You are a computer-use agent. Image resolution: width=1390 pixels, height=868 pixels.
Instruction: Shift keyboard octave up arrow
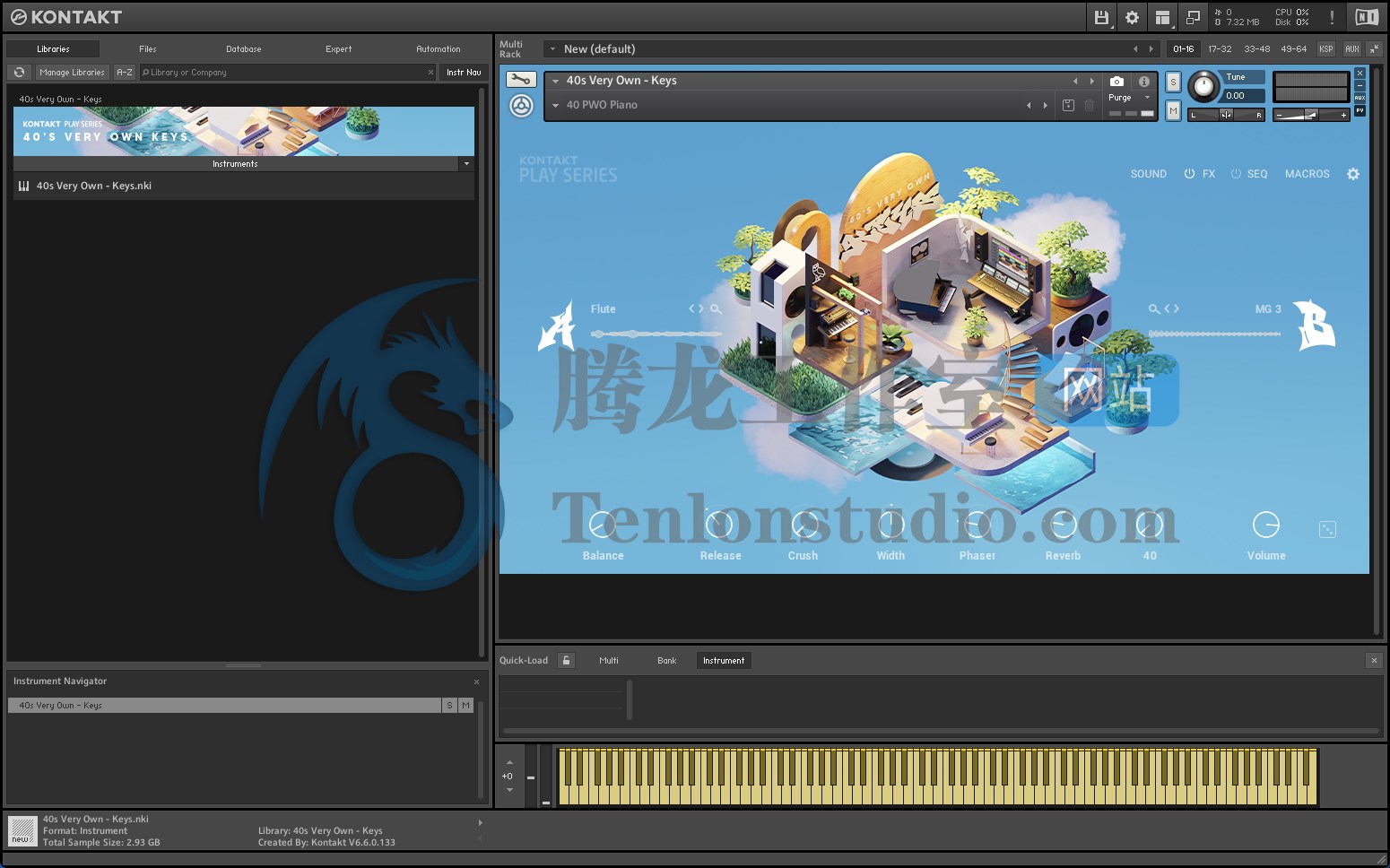(x=509, y=762)
